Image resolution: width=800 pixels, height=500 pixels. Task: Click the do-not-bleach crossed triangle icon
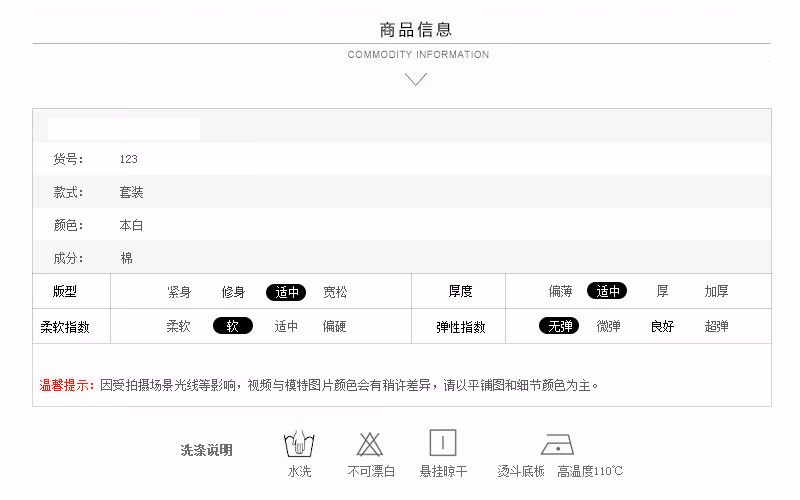click(x=371, y=443)
